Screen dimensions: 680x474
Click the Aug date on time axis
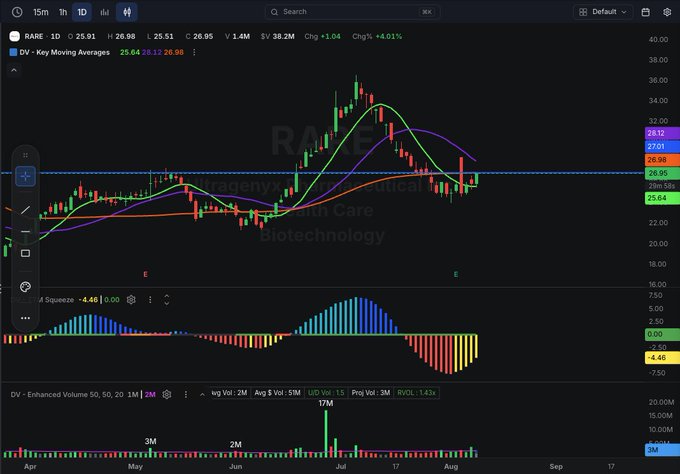click(x=451, y=467)
